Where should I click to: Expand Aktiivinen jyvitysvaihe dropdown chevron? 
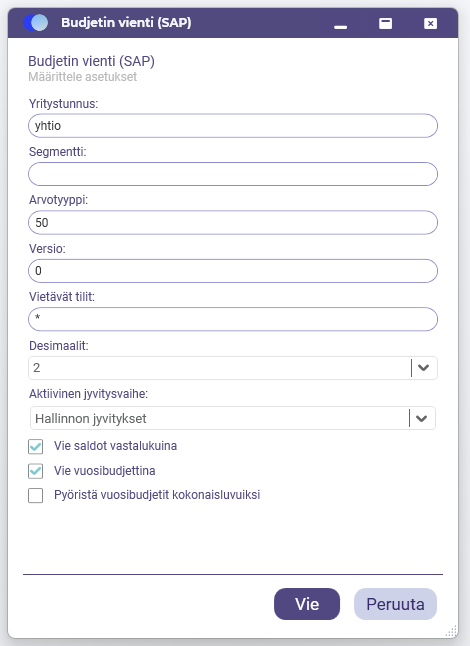click(421, 419)
